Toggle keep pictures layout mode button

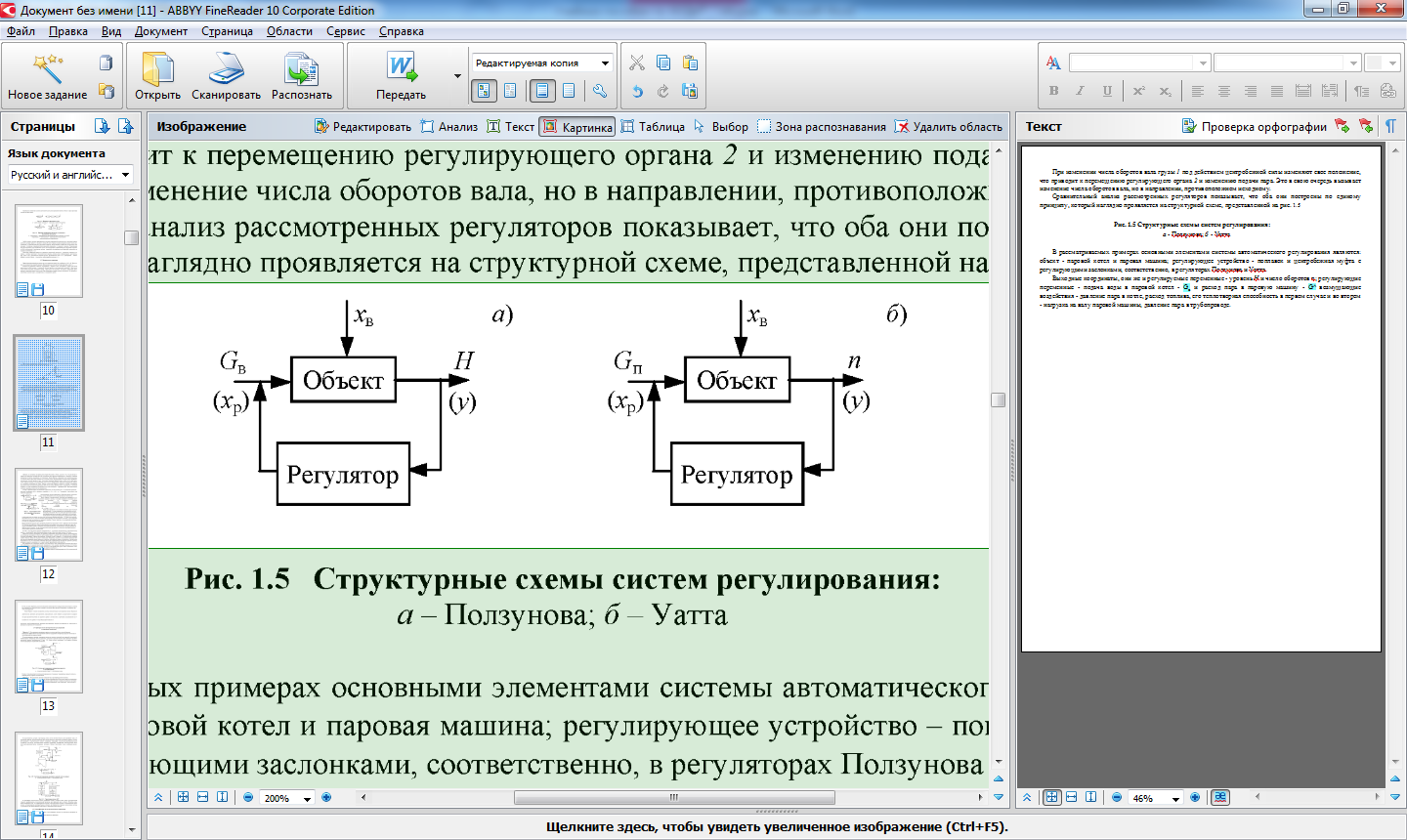[x=484, y=91]
